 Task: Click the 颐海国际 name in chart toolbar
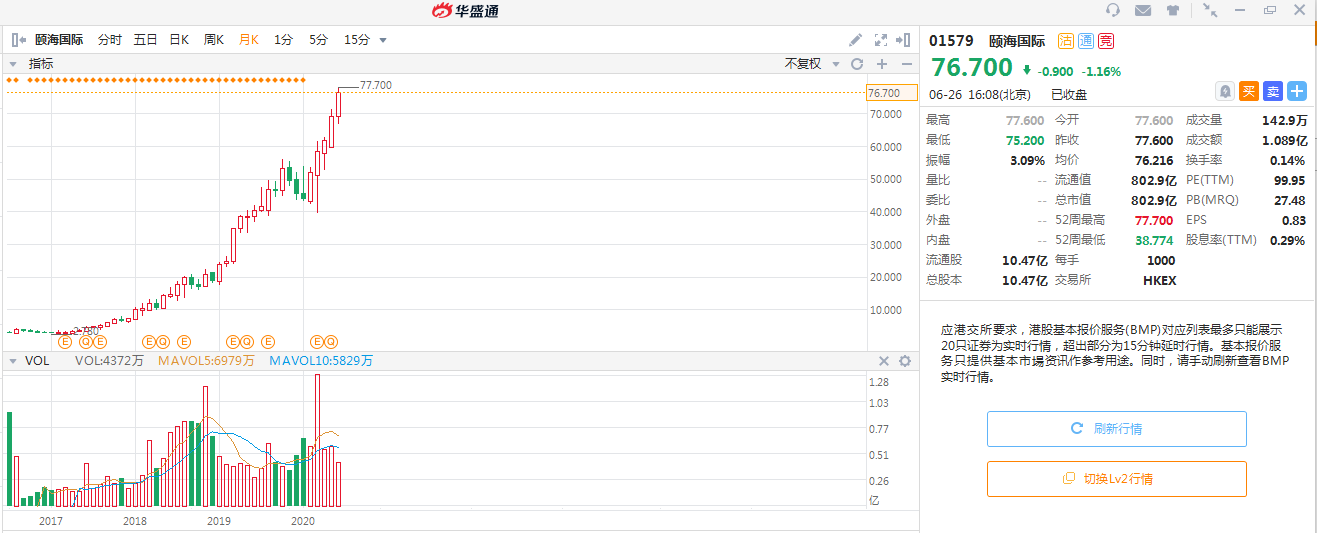59,40
